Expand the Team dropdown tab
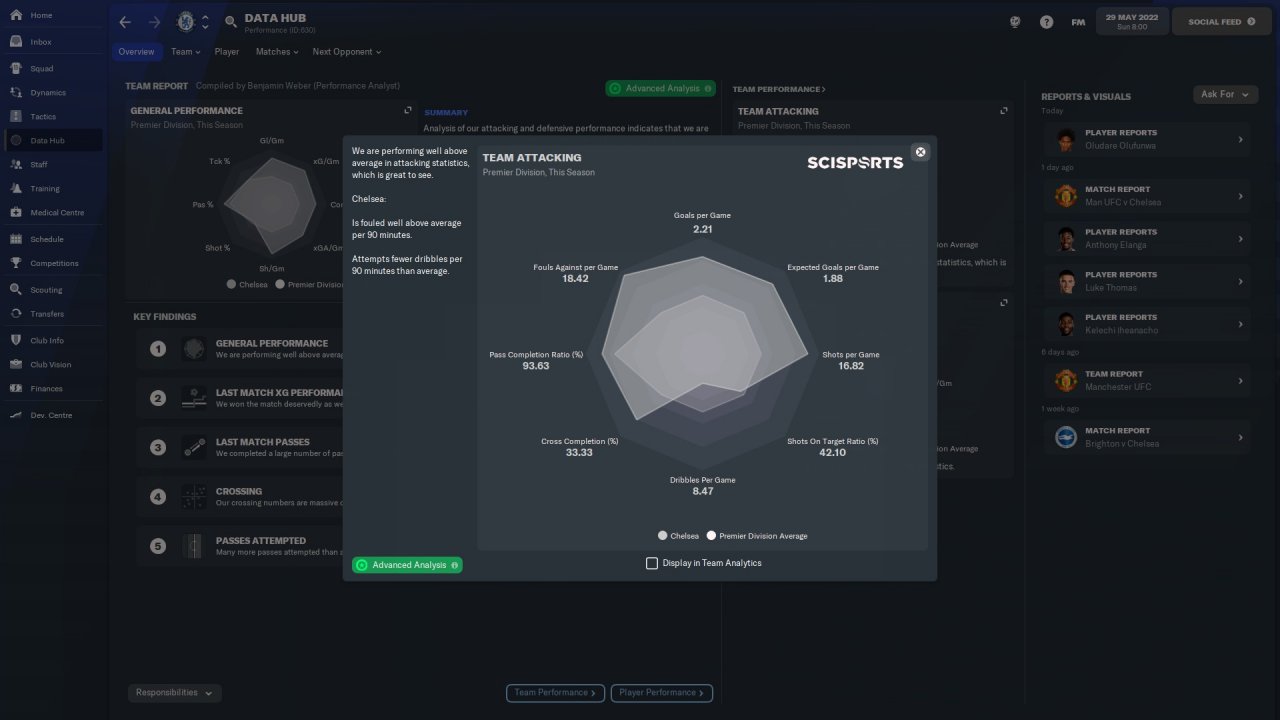This screenshot has width=1280, height=720. pyautogui.click(x=186, y=52)
